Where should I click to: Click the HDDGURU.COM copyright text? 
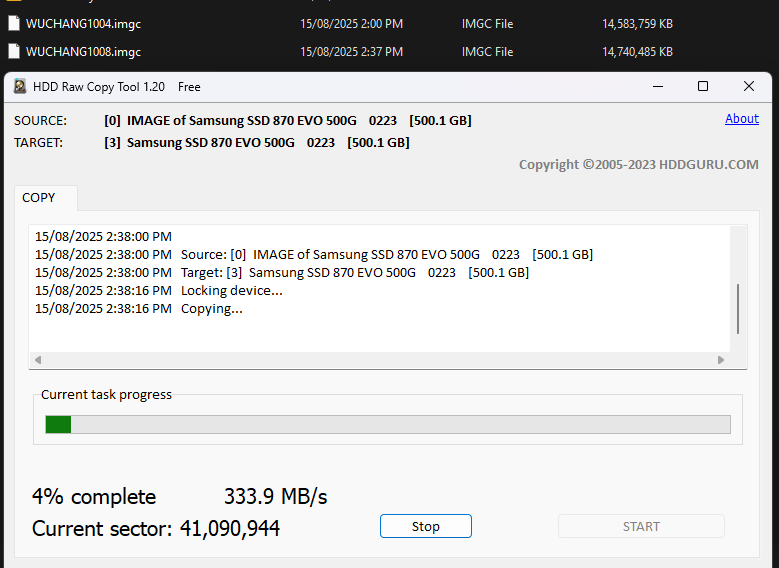[639, 164]
